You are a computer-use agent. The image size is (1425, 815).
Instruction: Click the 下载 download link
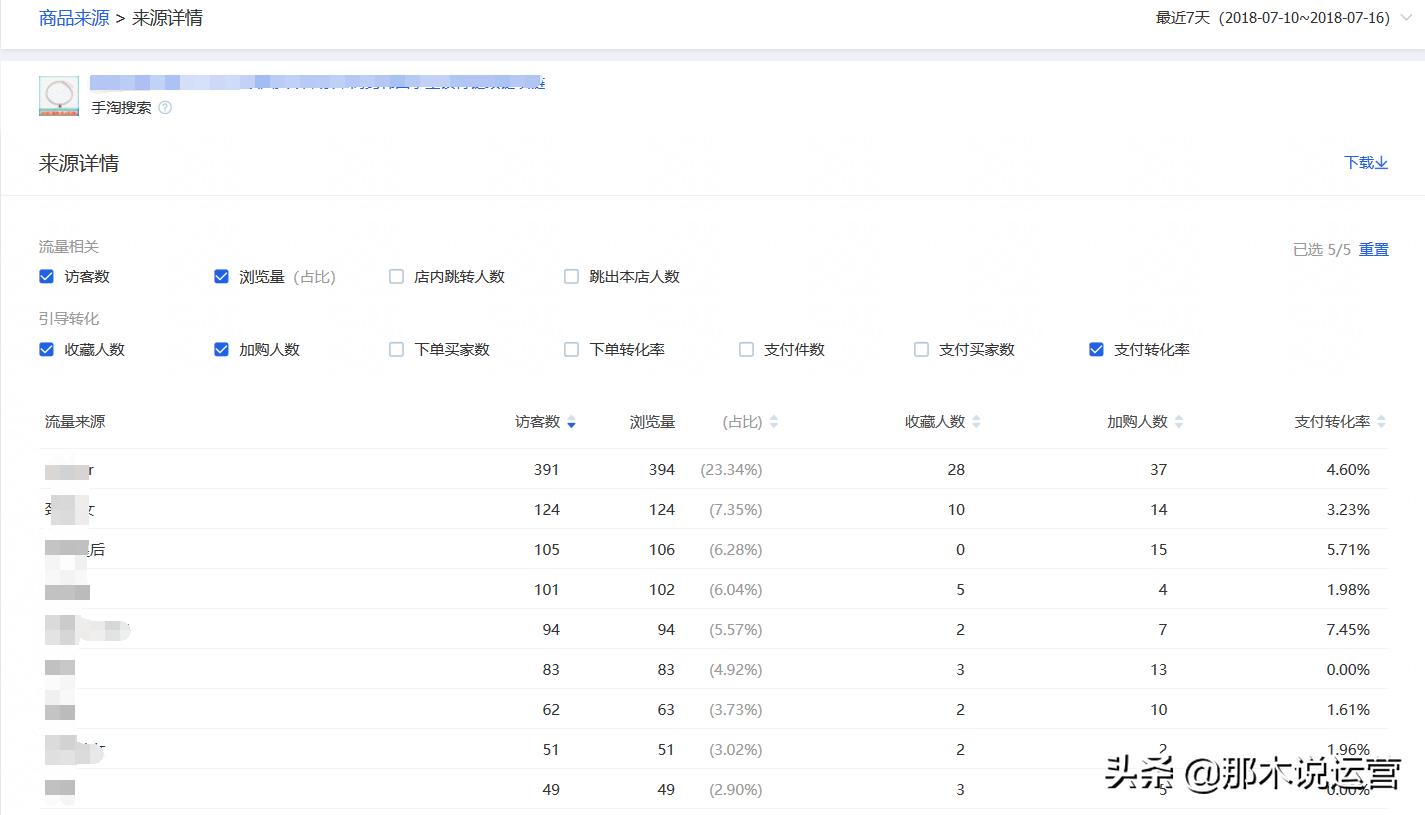tap(1366, 163)
